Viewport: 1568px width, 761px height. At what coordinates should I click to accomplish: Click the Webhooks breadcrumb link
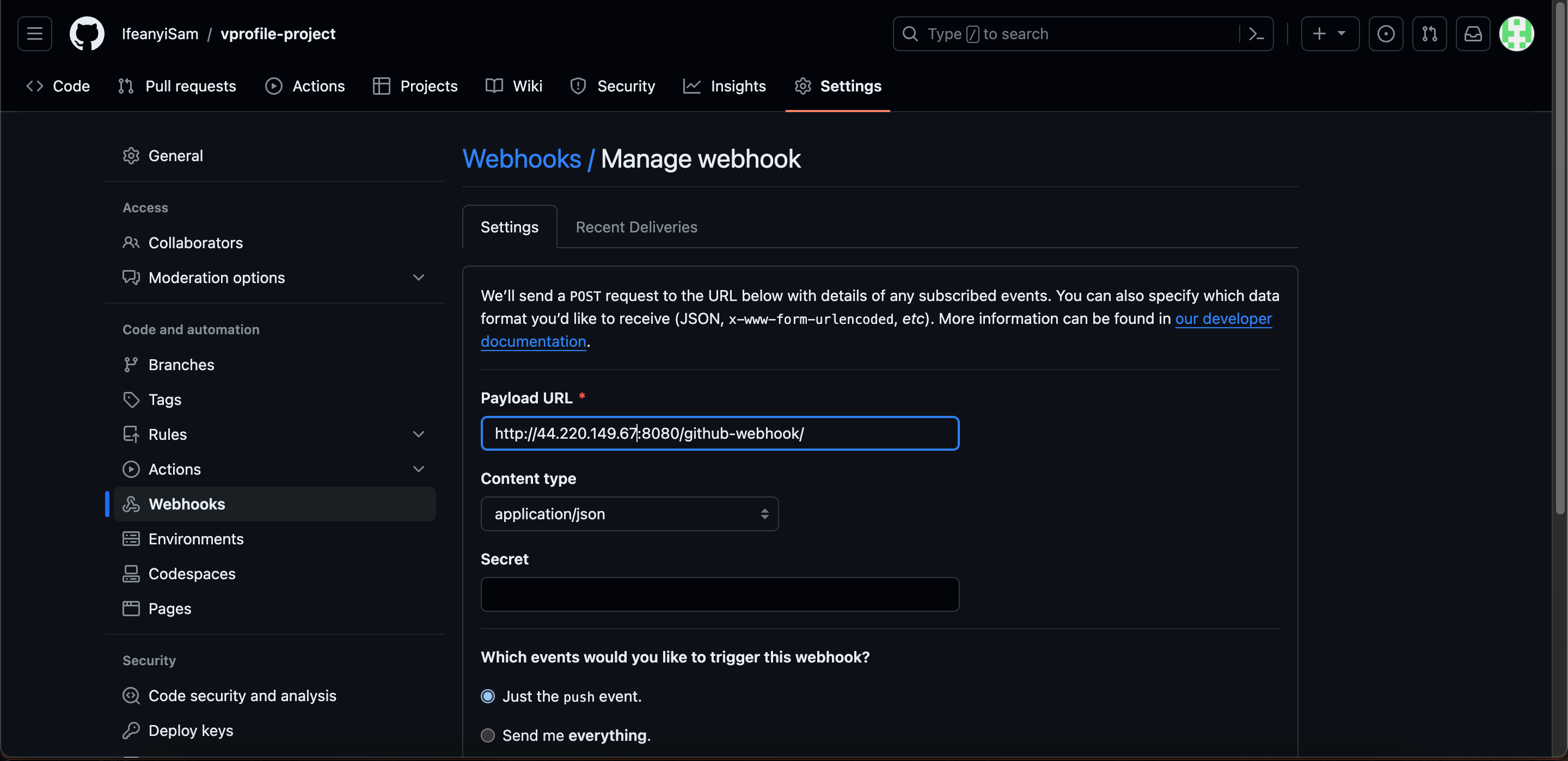coord(522,159)
